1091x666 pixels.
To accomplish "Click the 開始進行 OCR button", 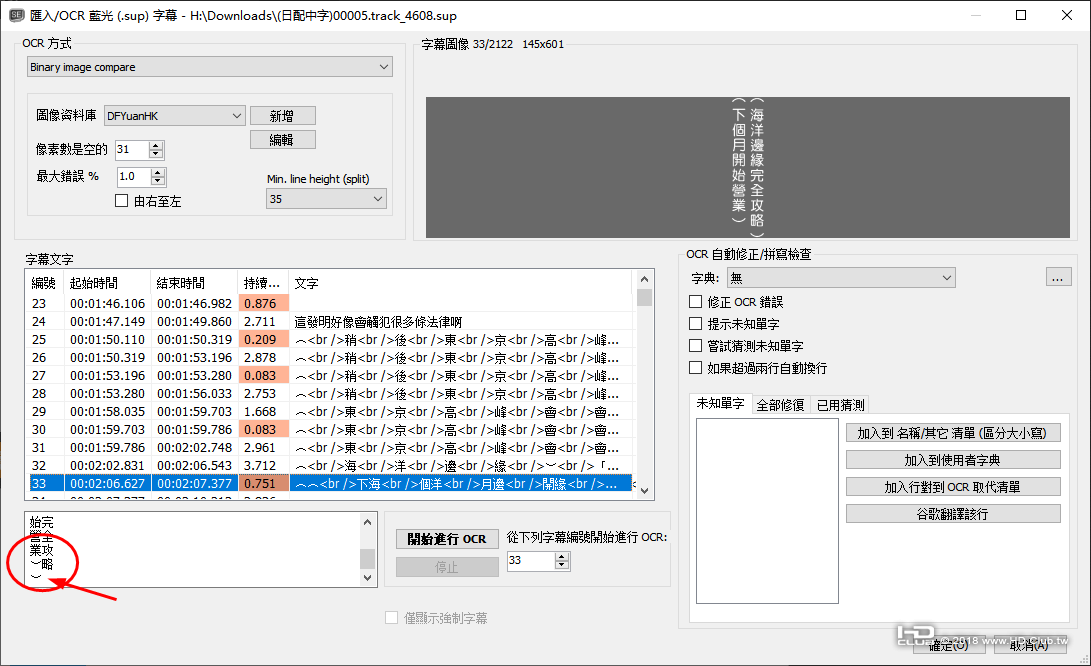I will click(x=446, y=538).
